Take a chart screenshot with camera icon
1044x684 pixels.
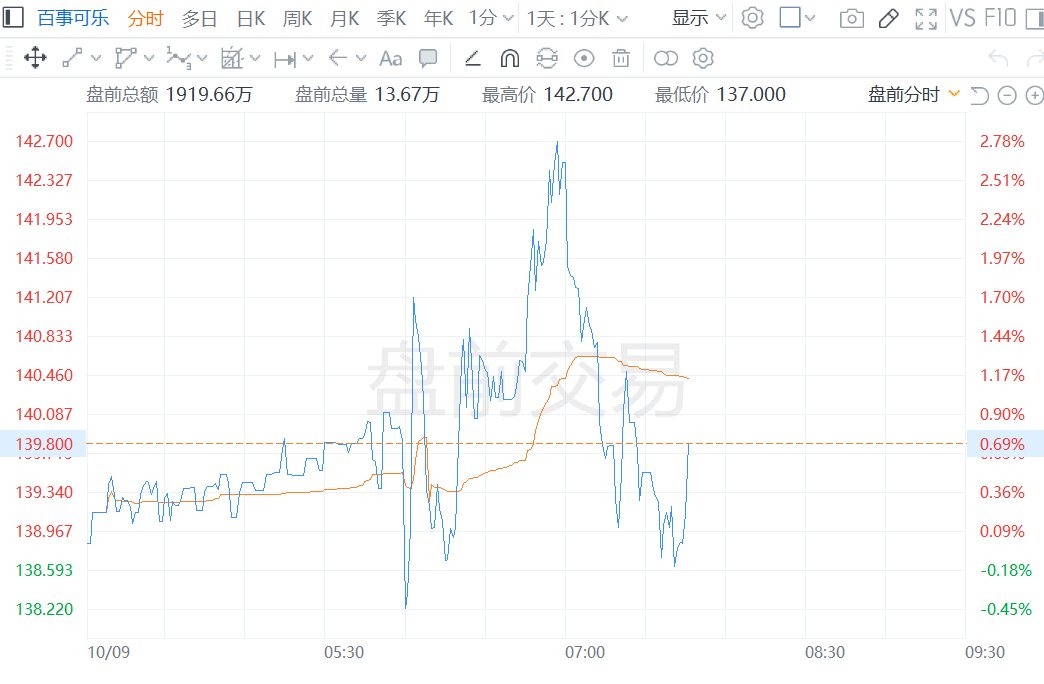click(851, 18)
